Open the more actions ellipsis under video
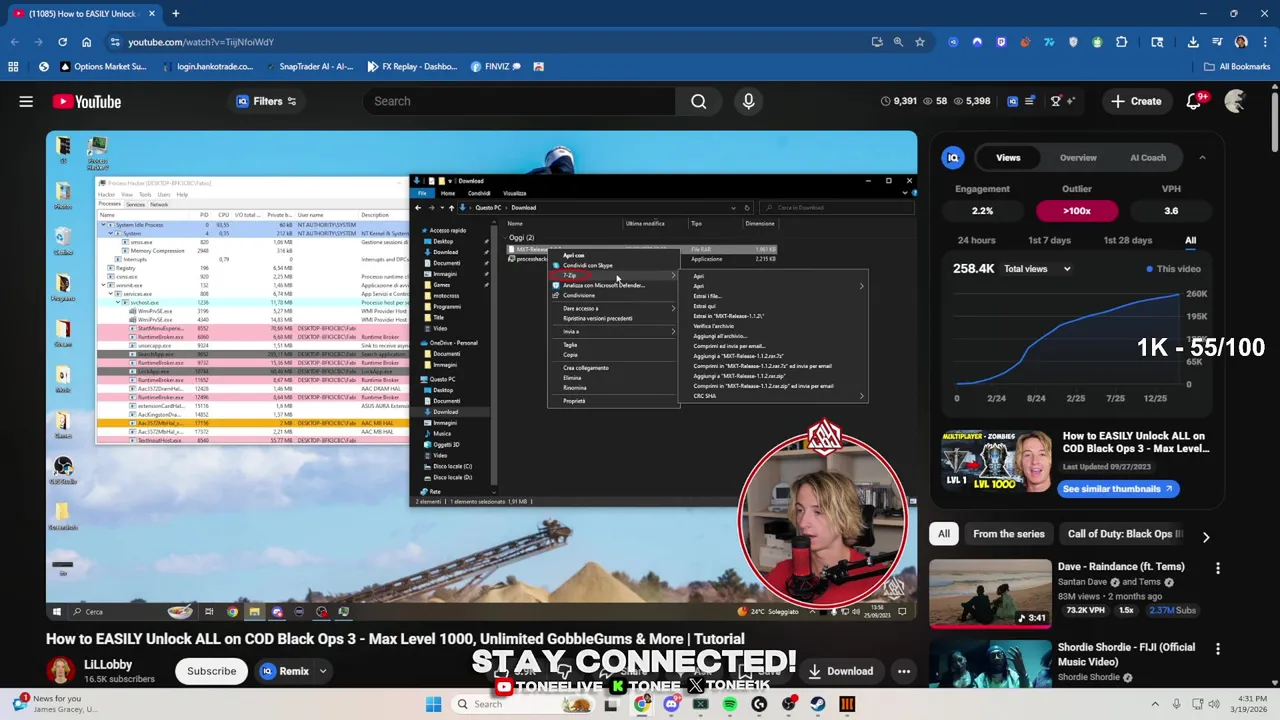 tap(904, 671)
